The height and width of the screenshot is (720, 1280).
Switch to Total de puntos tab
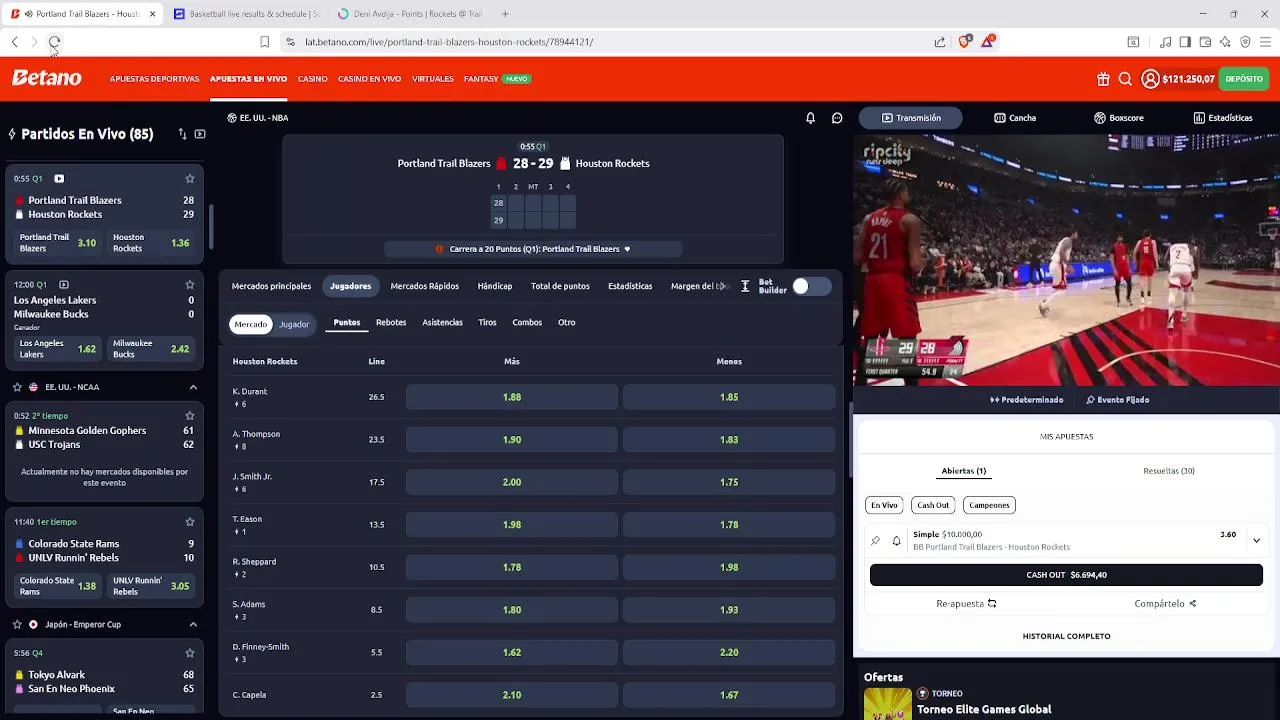(x=560, y=286)
